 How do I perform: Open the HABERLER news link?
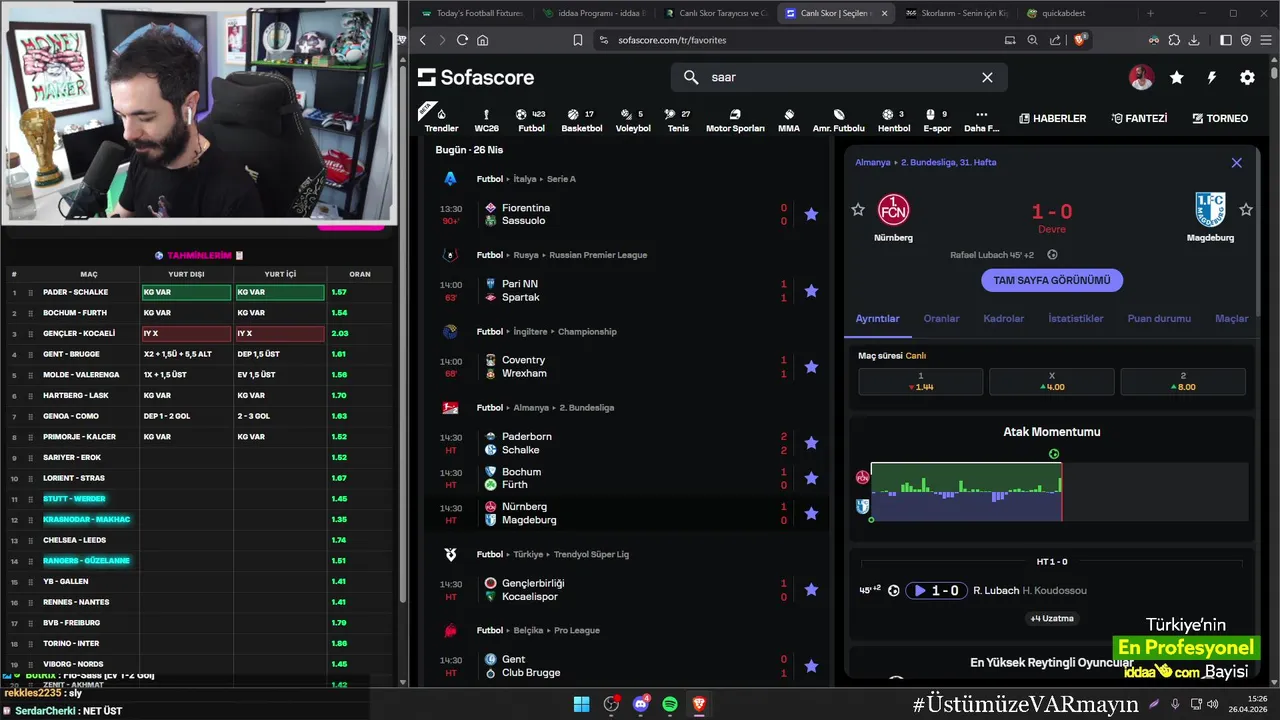pyautogui.click(x=1052, y=118)
